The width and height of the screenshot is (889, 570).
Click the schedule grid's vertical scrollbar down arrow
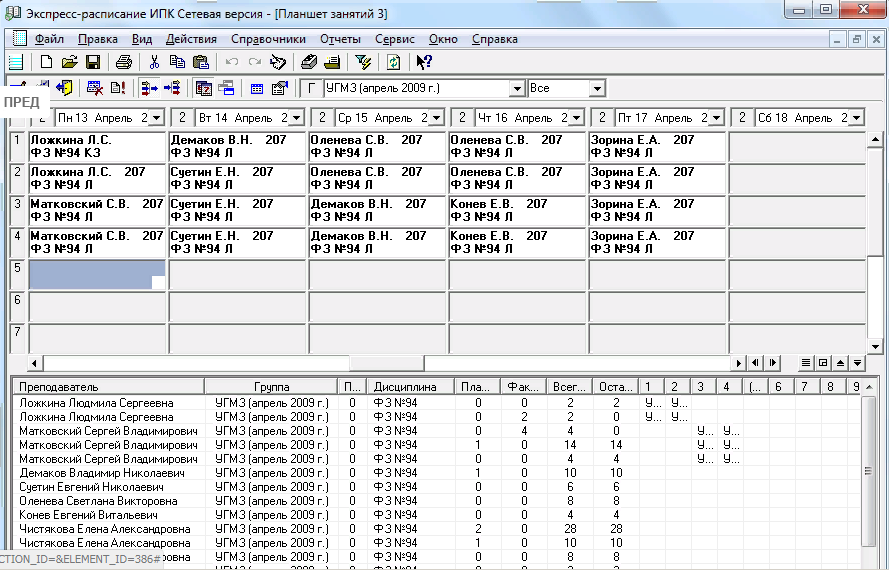876,346
